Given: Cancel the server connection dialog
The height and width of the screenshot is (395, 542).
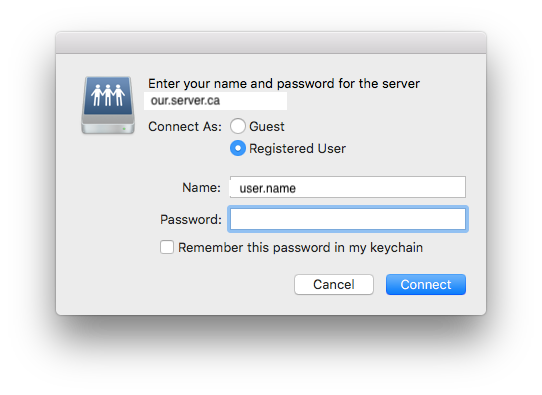Looking at the screenshot, I should point(334,284).
